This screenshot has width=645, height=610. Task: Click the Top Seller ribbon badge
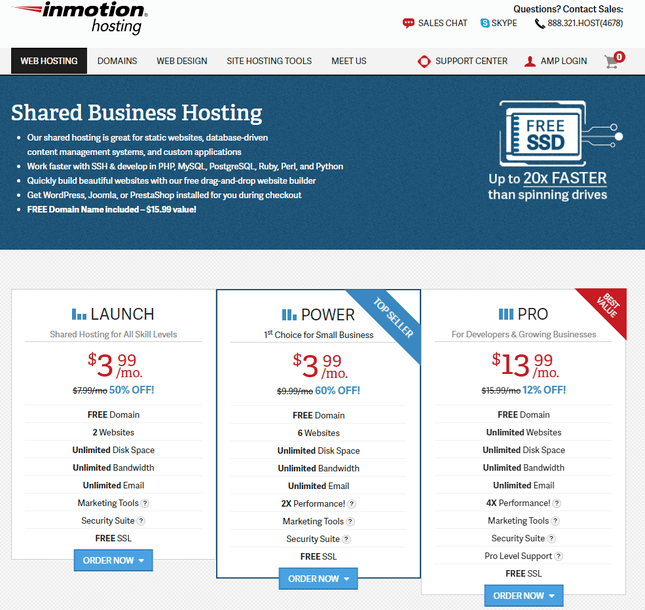(x=391, y=320)
